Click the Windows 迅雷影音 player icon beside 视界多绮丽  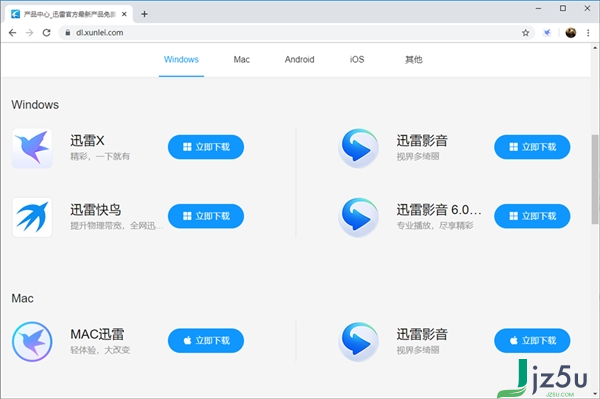[x=359, y=148]
